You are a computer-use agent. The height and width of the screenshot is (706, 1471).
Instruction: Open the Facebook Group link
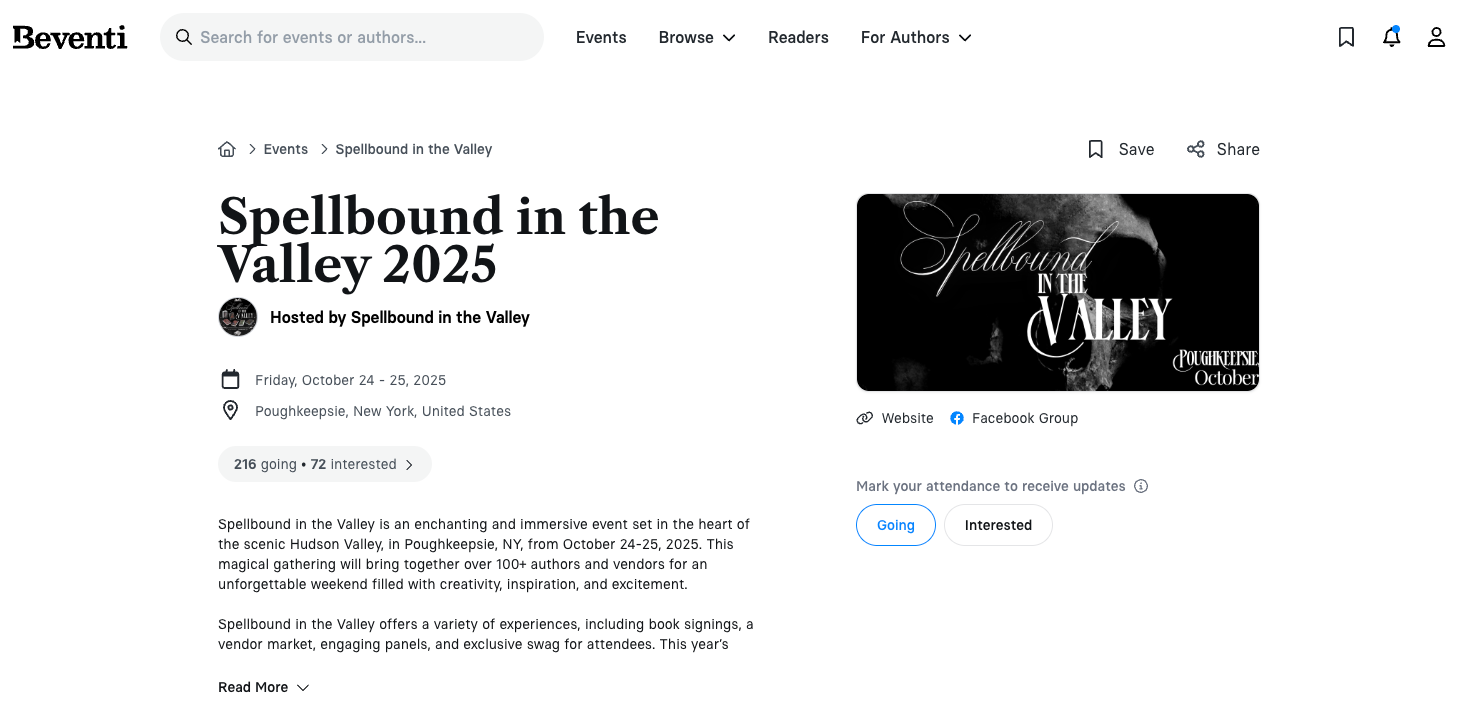1014,418
